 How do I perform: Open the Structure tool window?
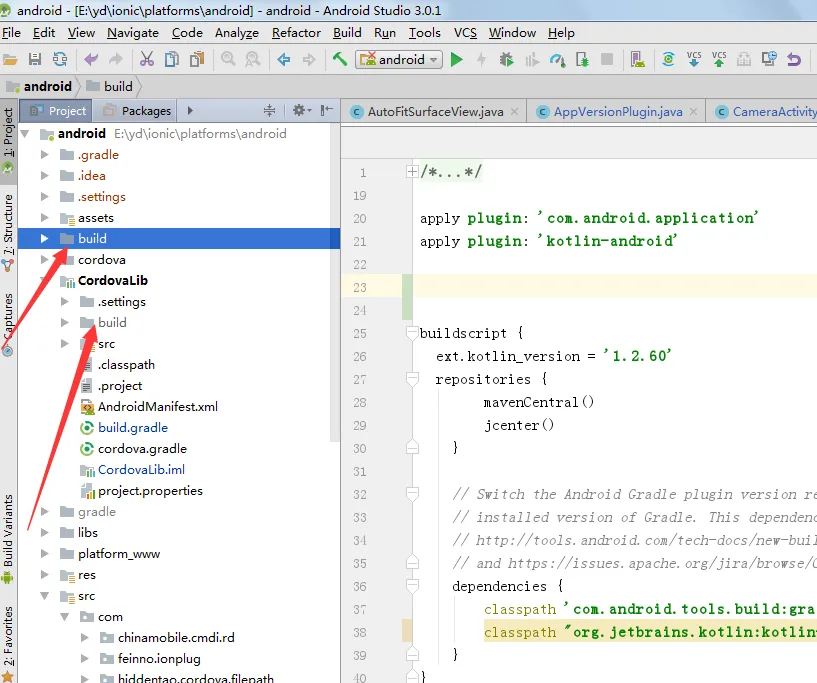[x=8, y=232]
